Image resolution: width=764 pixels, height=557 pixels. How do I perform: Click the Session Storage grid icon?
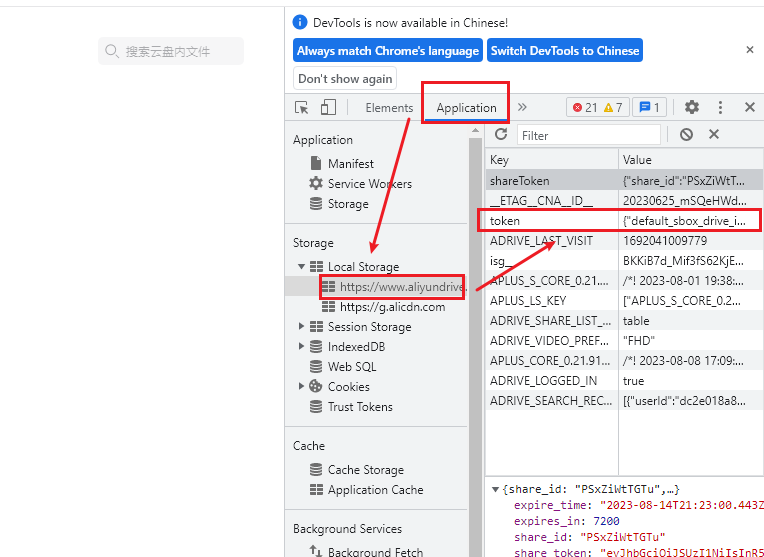tap(316, 327)
